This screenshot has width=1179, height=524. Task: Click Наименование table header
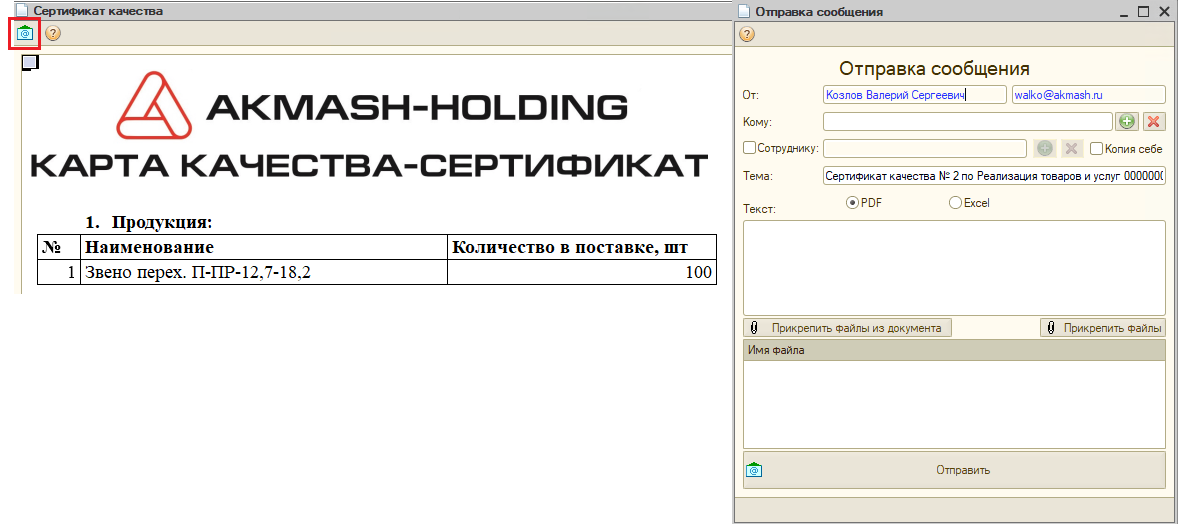(x=264, y=247)
